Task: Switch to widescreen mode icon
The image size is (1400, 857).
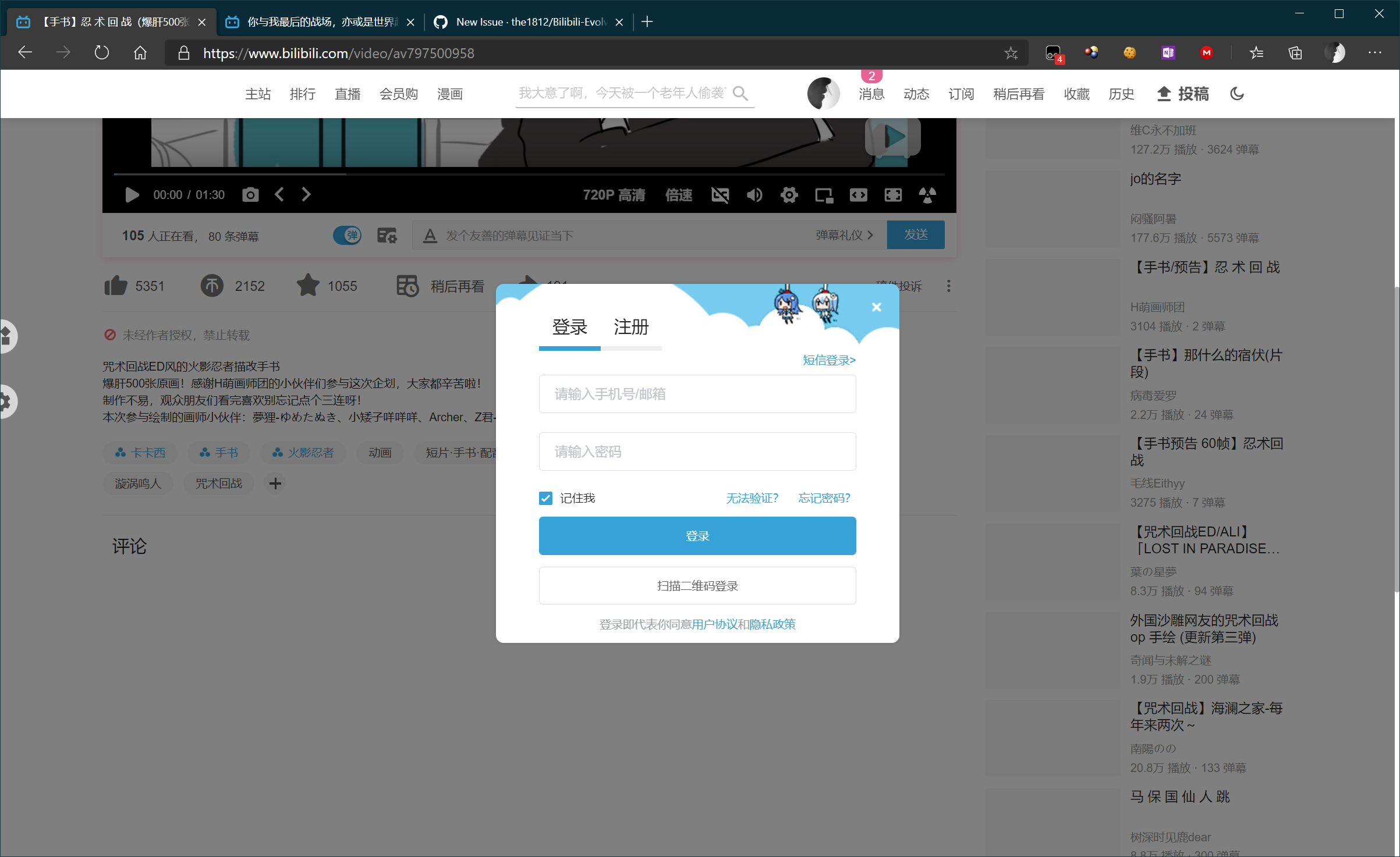Action: 858,195
